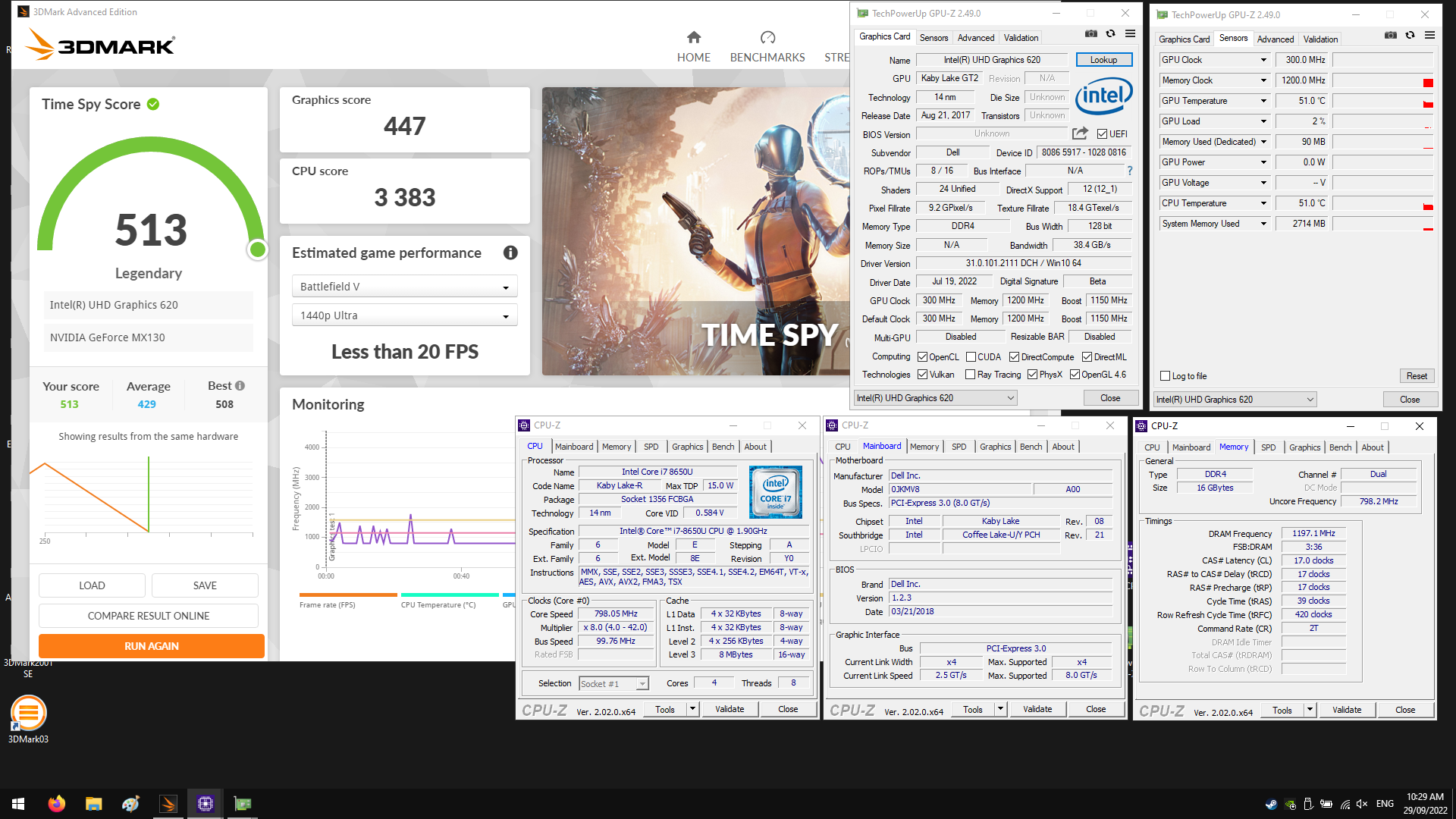
Task: Open GPU selector dropdown in GPU-Z Graphics Card window
Action: (935, 398)
